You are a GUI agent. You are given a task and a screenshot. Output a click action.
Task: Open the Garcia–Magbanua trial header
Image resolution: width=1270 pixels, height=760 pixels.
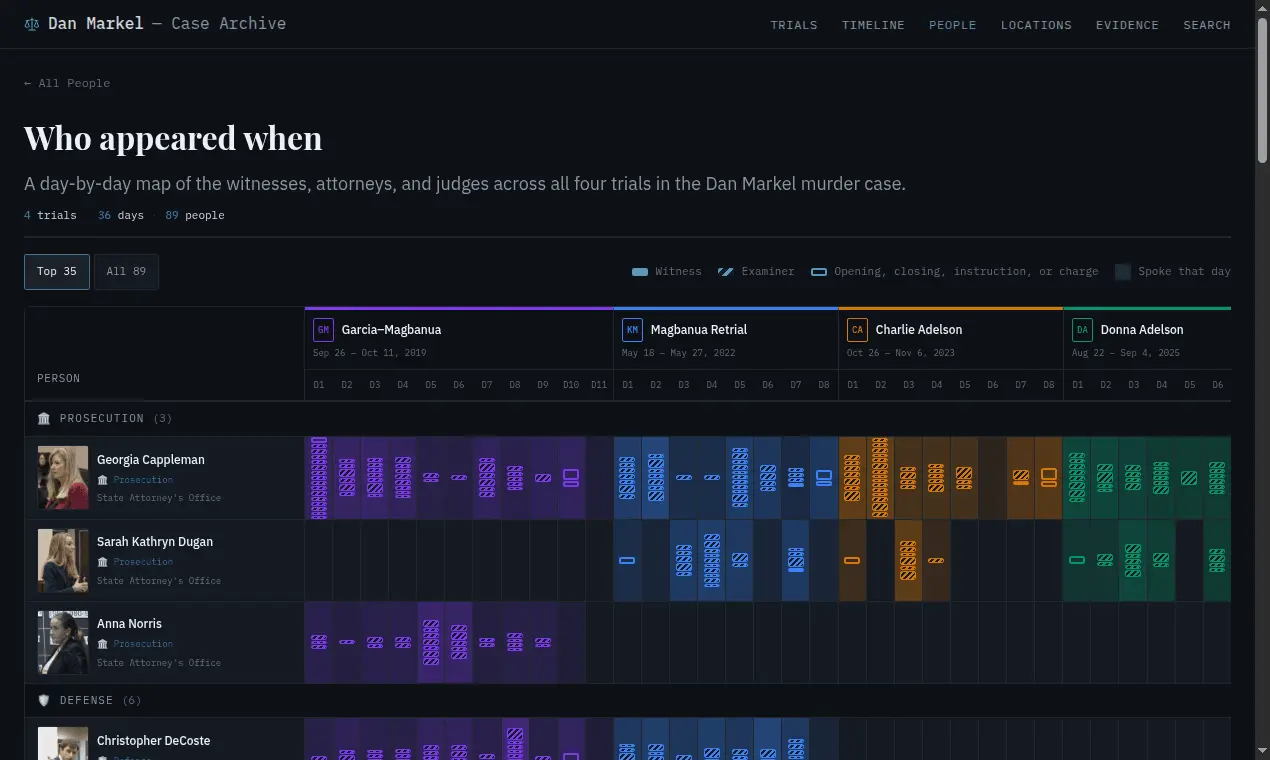pos(459,339)
